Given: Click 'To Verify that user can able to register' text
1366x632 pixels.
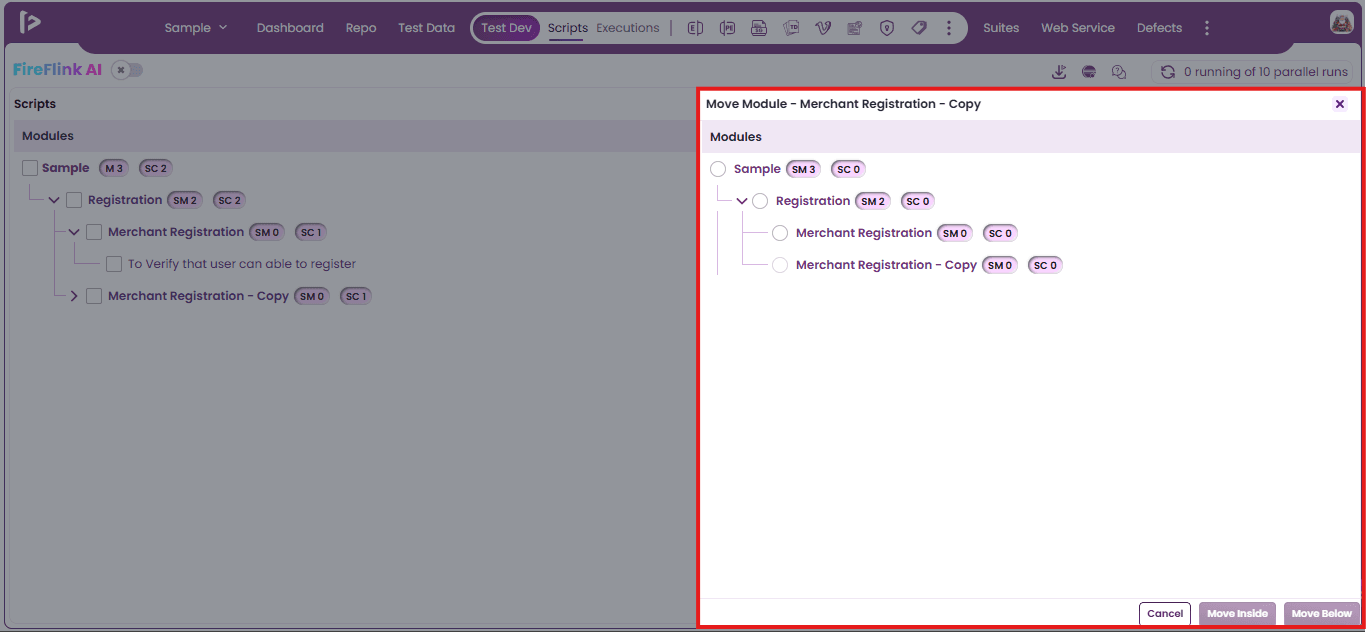Looking at the screenshot, I should click(x=242, y=264).
